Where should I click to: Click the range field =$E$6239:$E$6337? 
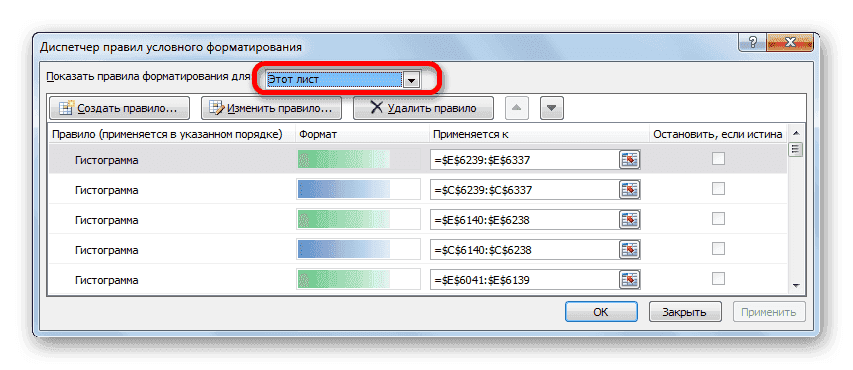[524, 160]
